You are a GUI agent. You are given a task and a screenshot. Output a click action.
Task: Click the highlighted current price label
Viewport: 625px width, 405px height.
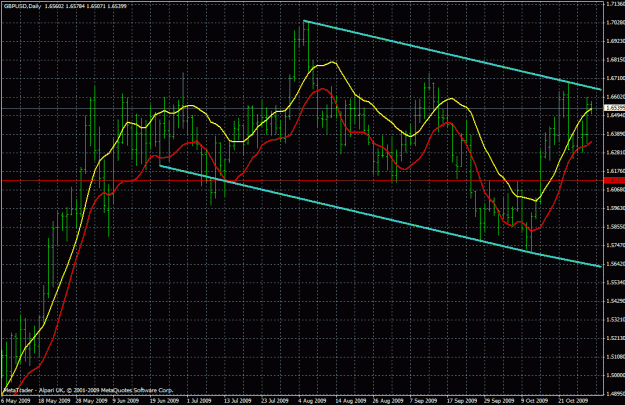point(615,108)
